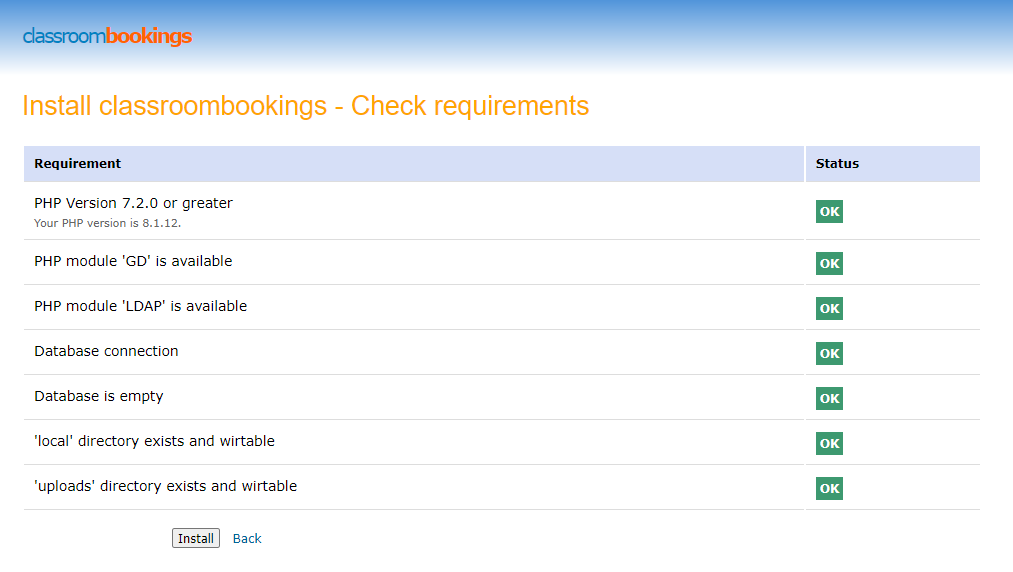Viewport: 1013px width, 572px height.
Task: Click OK badge for 'local' directory row
Action: (829, 443)
